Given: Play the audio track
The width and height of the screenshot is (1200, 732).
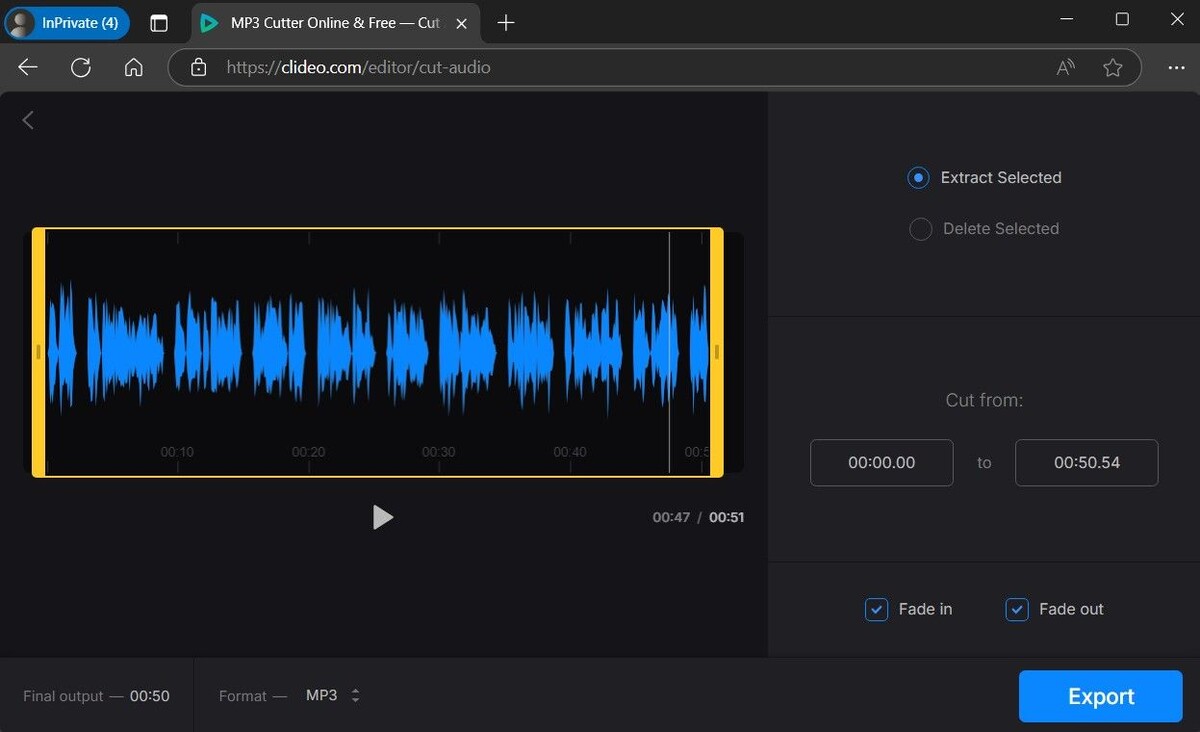Looking at the screenshot, I should pyautogui.click(x=382, y=517).
